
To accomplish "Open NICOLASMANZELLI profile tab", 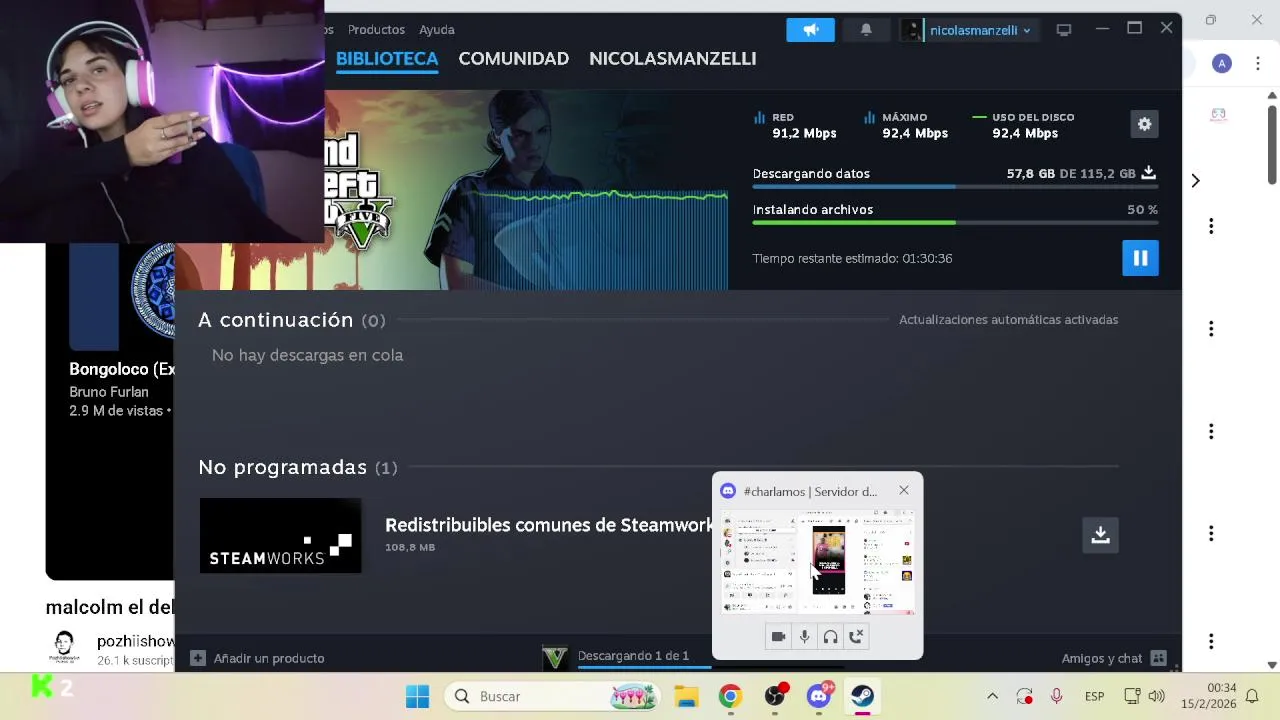I will (x=672, y=59).
